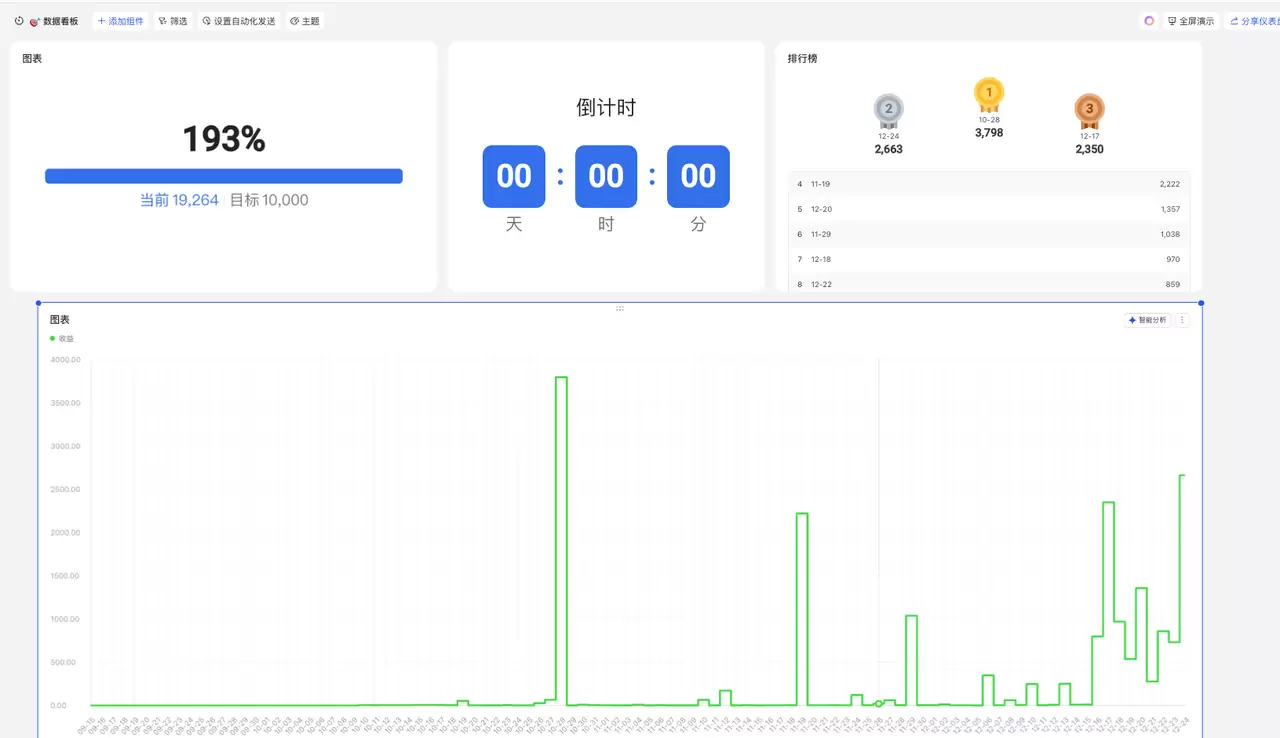Click the 分享仪表盘 share button
Screen dimensions: 1280x738
click(x=1254, y=21)
